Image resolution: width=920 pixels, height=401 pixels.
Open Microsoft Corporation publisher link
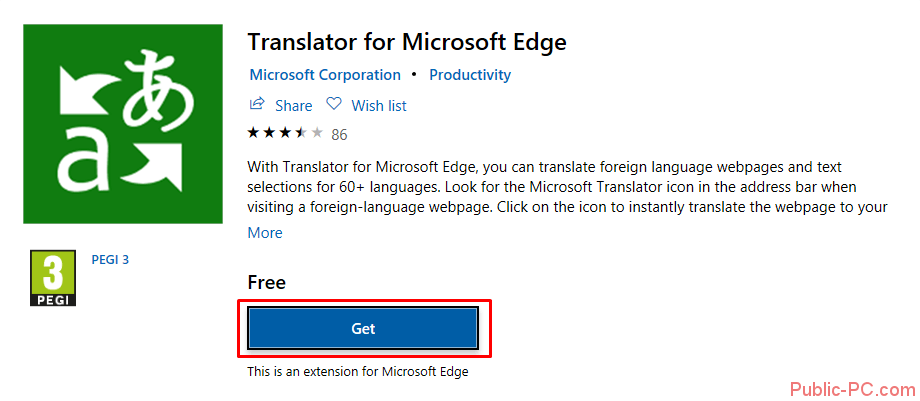tap(325, 75)
